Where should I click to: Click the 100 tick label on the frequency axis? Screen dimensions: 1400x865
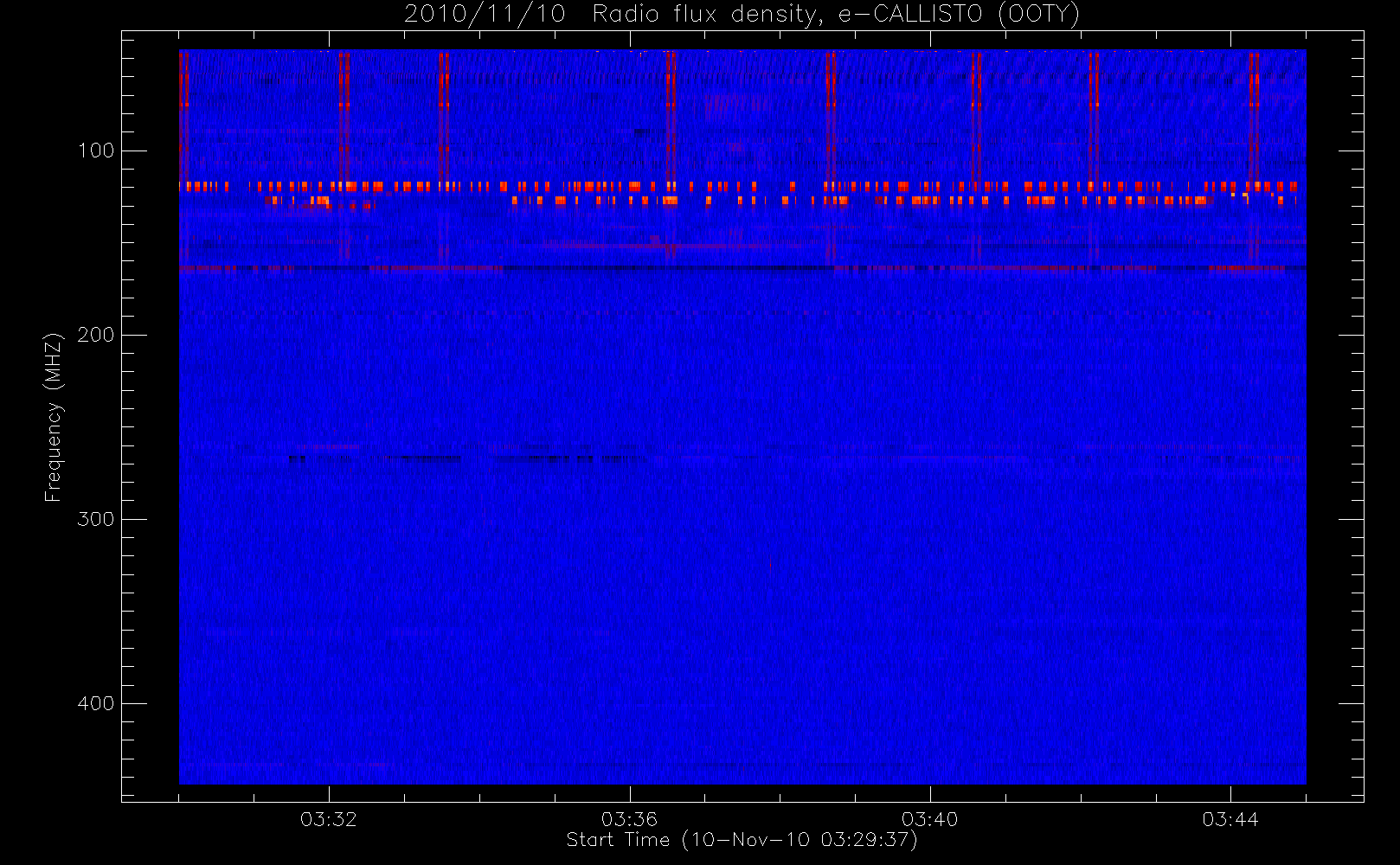[96, 151]
